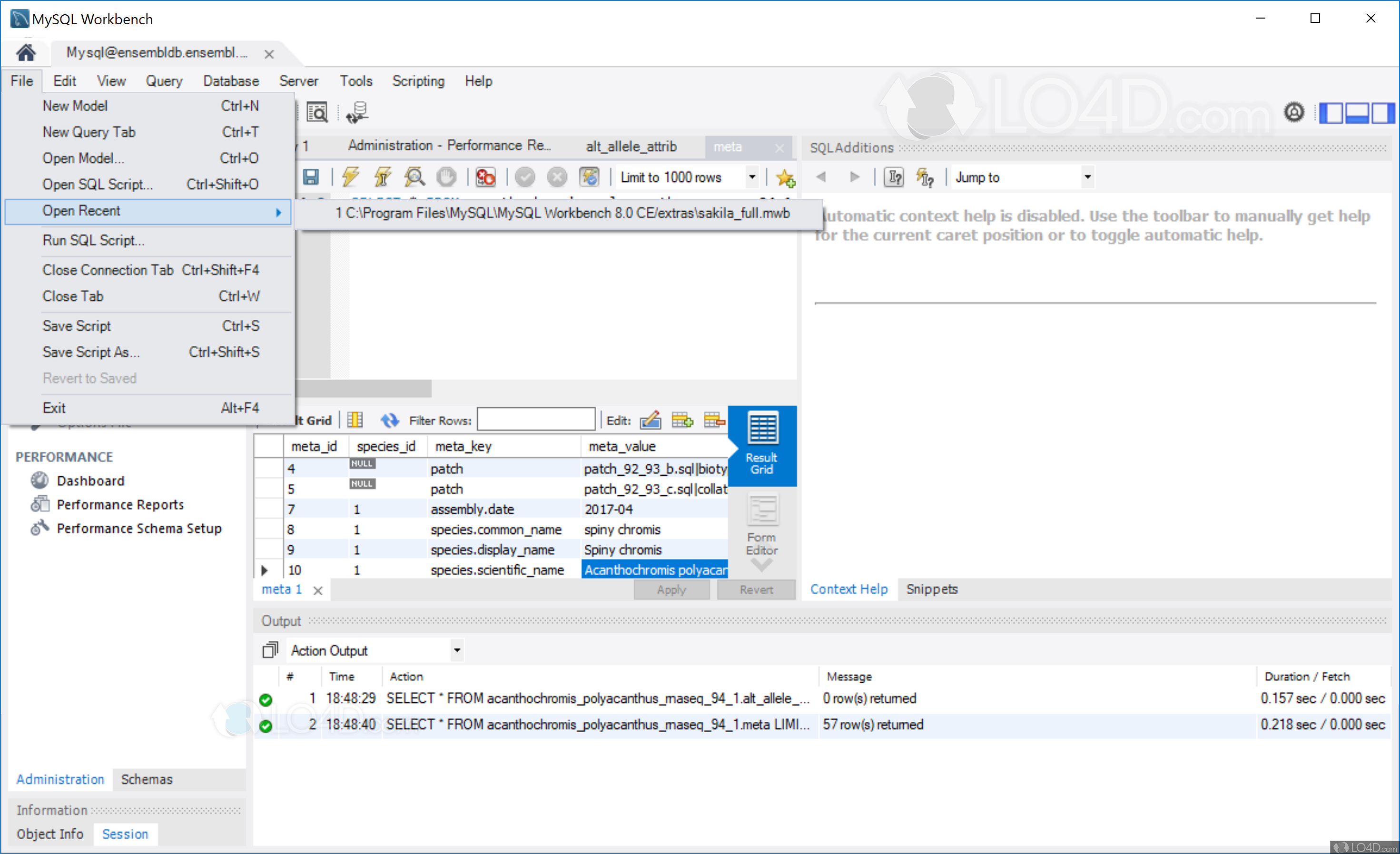Click the reconnect to DBMS icon
This screenshot has height=854, width=1400.
pos(357,112)
